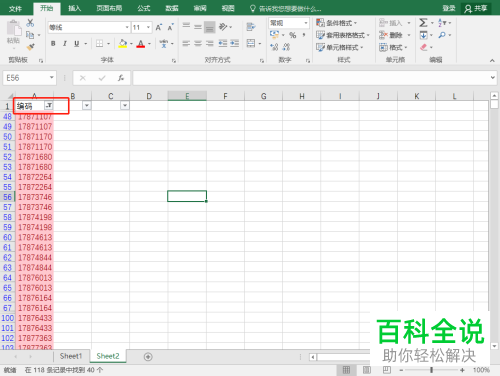The width and height of the screenshot is (500, 376).
Task: Click the Share button
Action: [x=476, y=8]
